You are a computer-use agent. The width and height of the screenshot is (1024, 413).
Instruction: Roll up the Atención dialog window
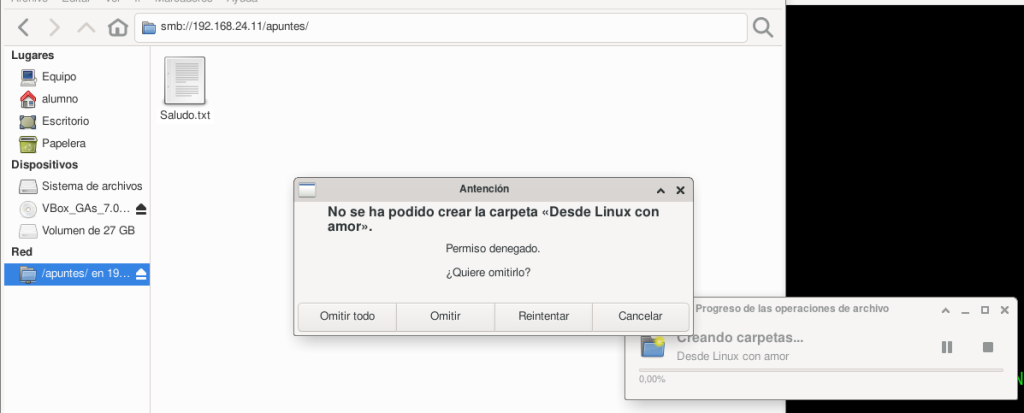pos(661,189)
